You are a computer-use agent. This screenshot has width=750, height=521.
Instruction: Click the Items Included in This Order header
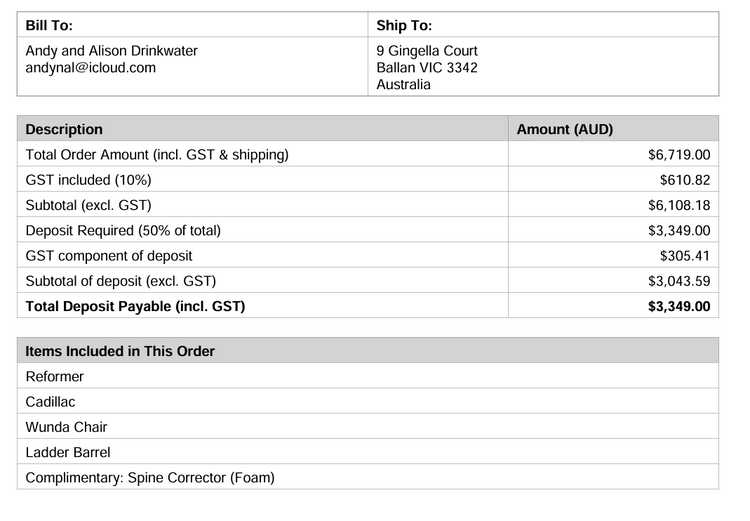[x=120, y=351]
